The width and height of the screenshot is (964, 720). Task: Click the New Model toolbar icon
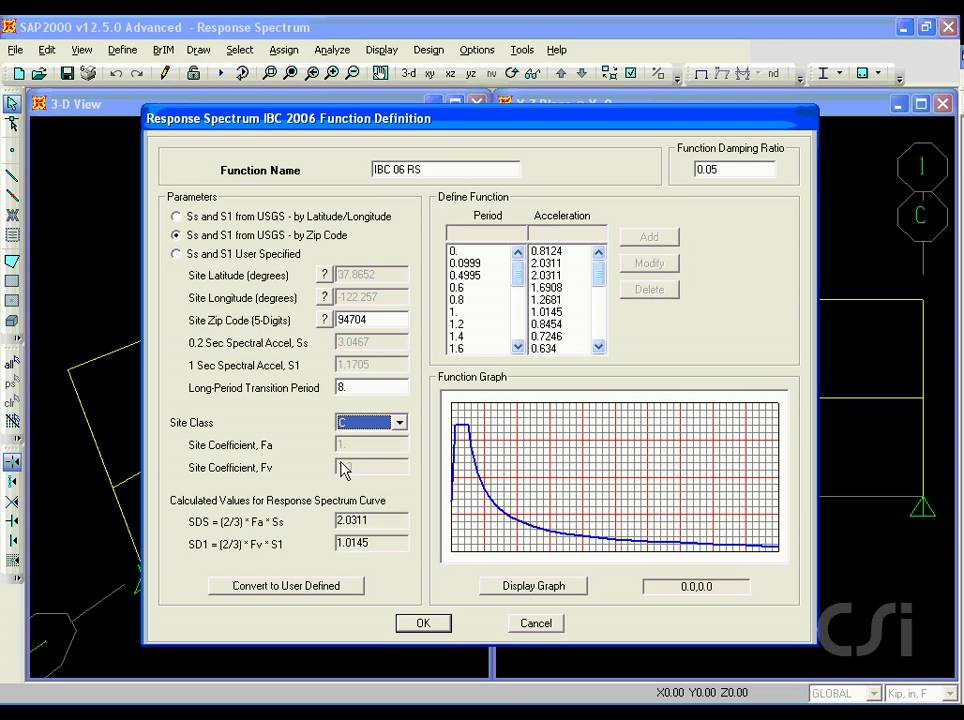click(19, 74)
